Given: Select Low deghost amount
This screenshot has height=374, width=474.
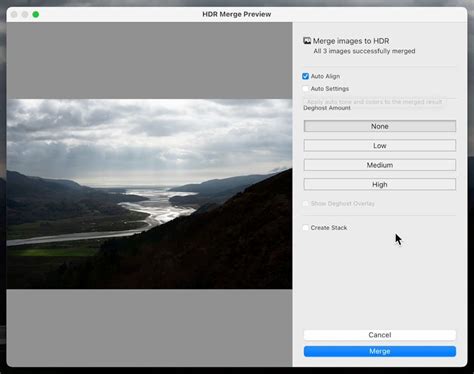Looking at the screenshot, I should pyautogui.click(x=380, y=146).
